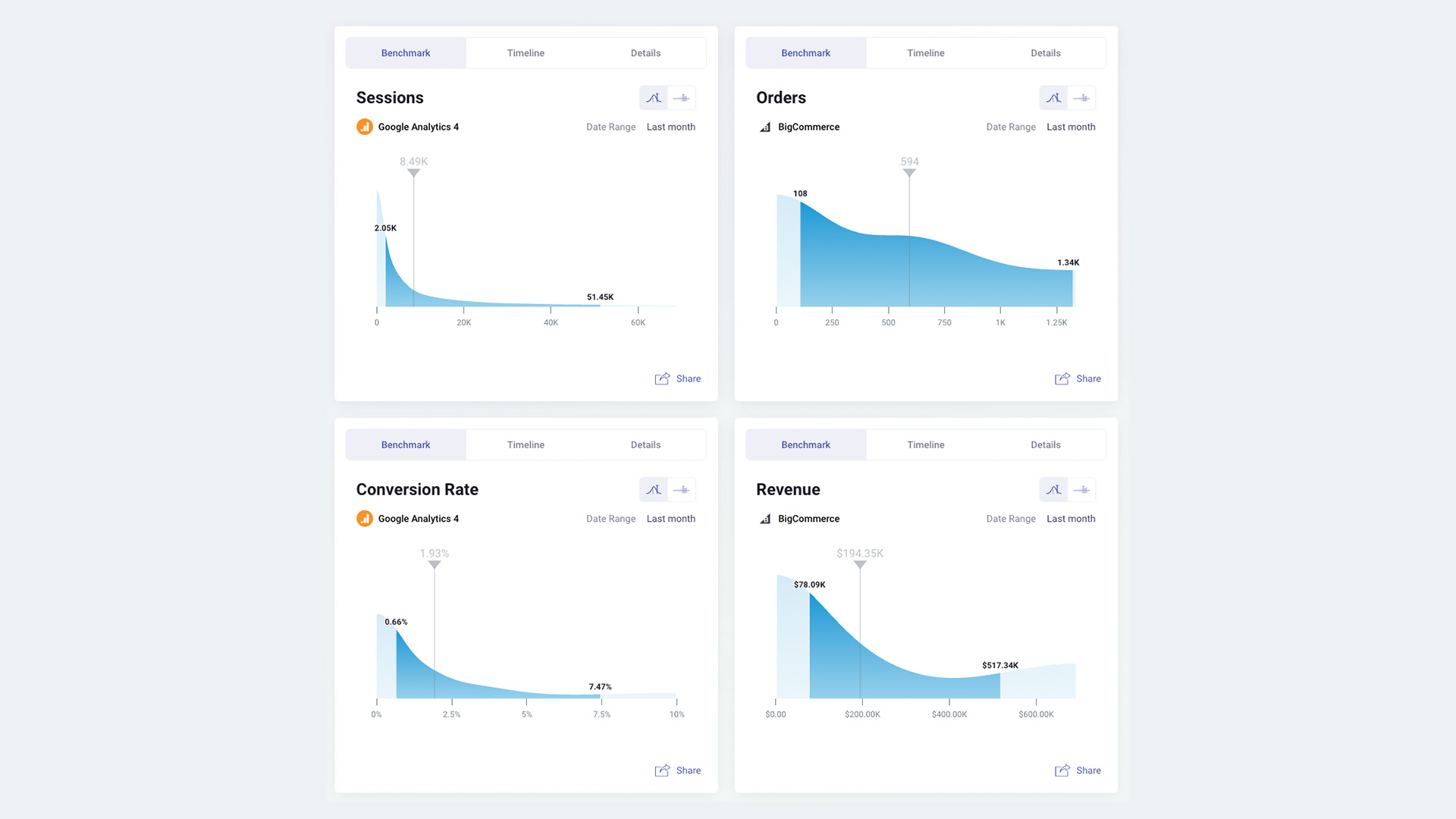Screen dimensions: 1456x819
Task: Switch Conversion Rate card to box plot view
Action: [682, 490]
